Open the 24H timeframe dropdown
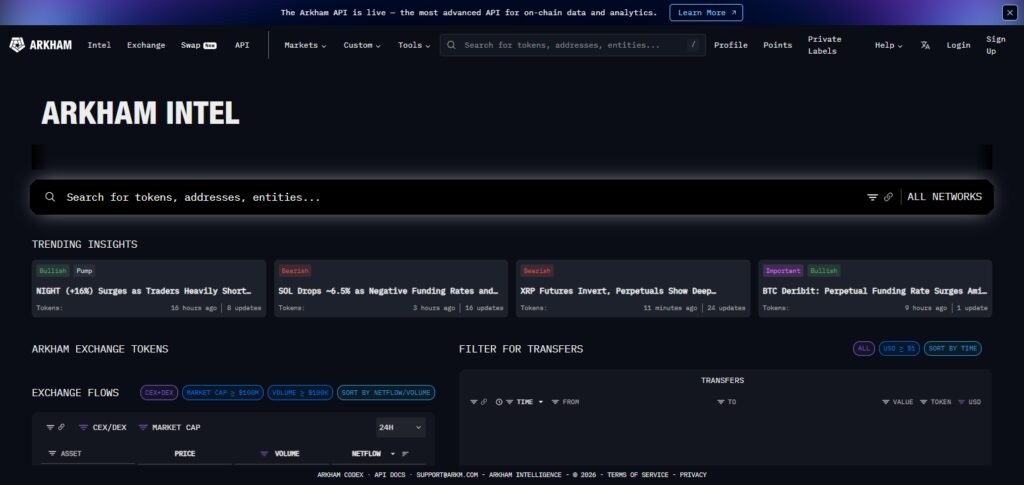 (401, 428)
